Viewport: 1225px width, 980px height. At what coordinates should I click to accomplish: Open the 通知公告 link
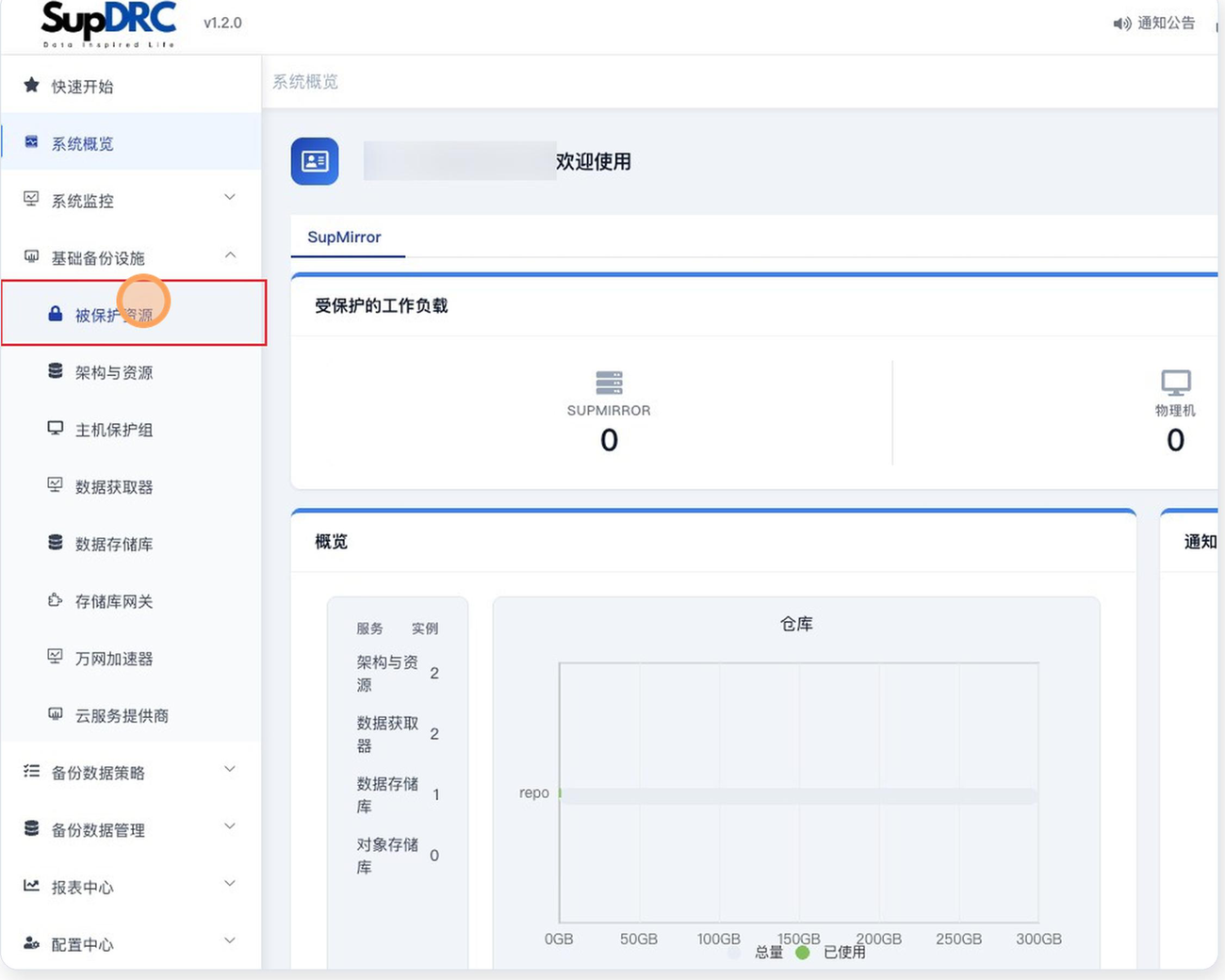pos(1154,24)
